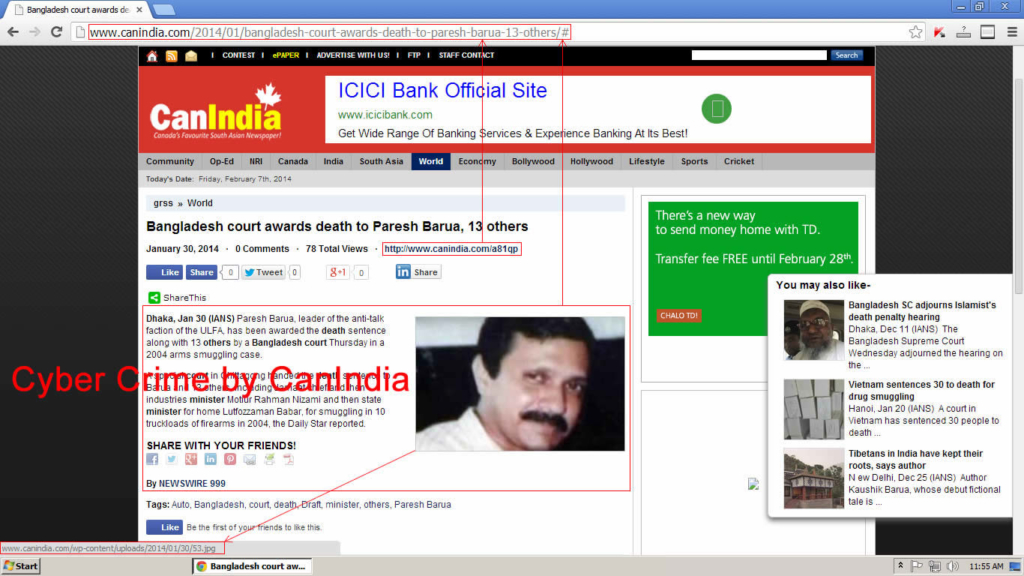Open the RSS feed icon
The width and height of the screenshot is (1024, 576).
pos(170,55)
